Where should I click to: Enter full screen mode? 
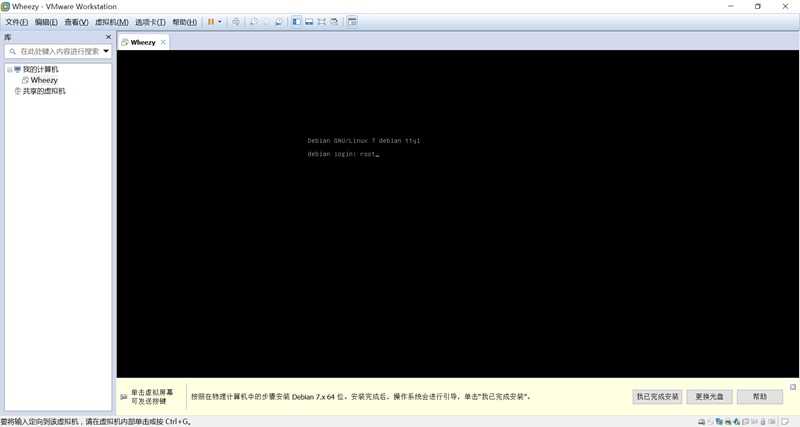pyautogui.click(x=321, y=21)
